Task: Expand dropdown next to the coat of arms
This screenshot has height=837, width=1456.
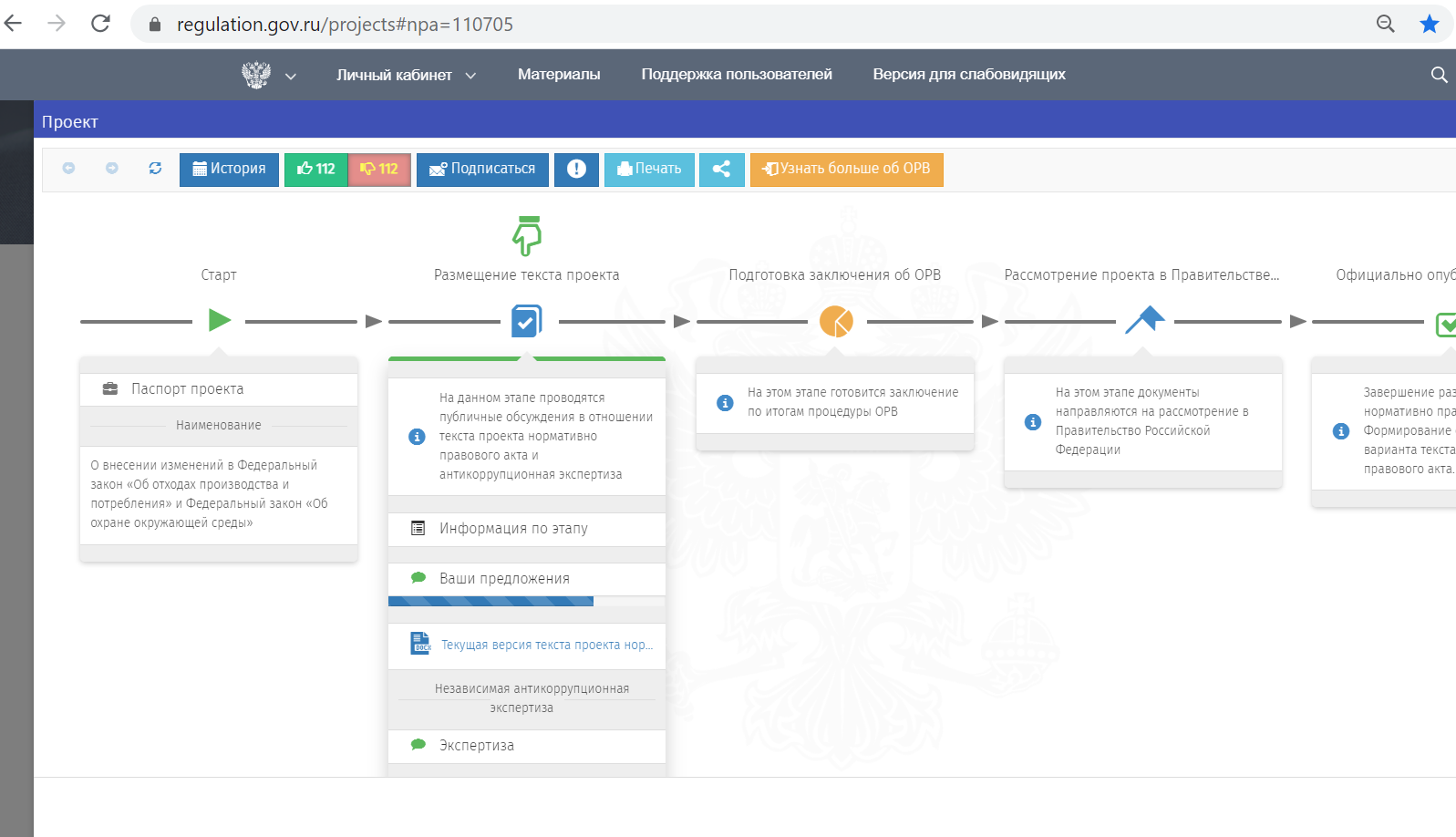Action: [x=291, y=77]
